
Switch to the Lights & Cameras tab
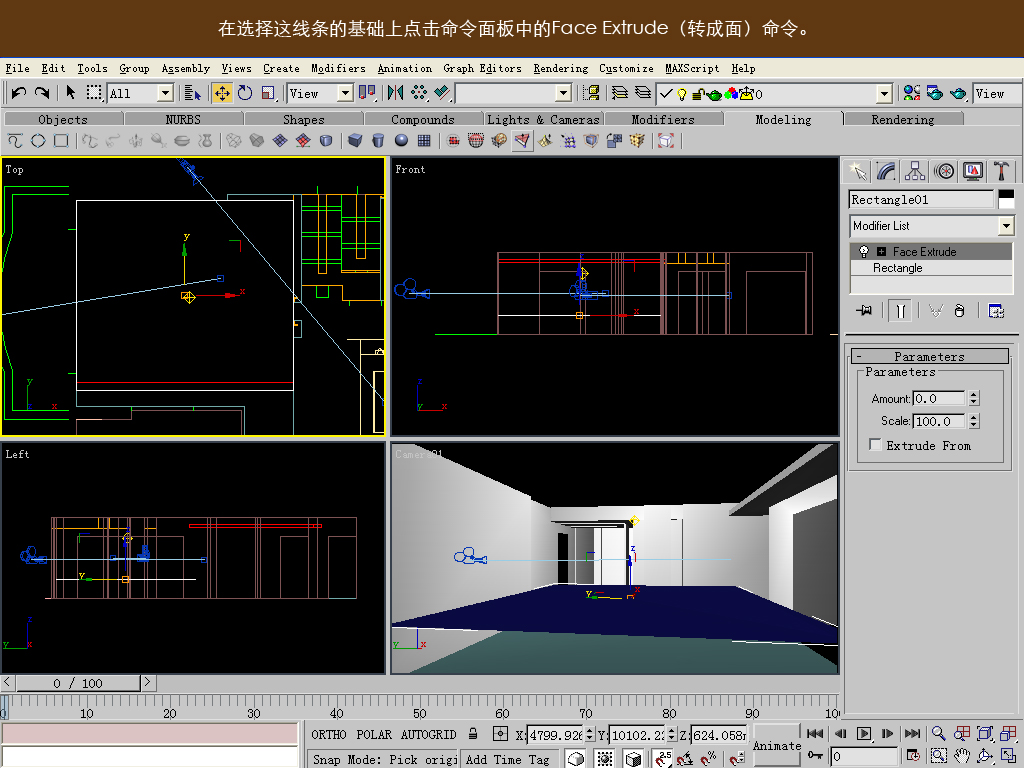543,120
